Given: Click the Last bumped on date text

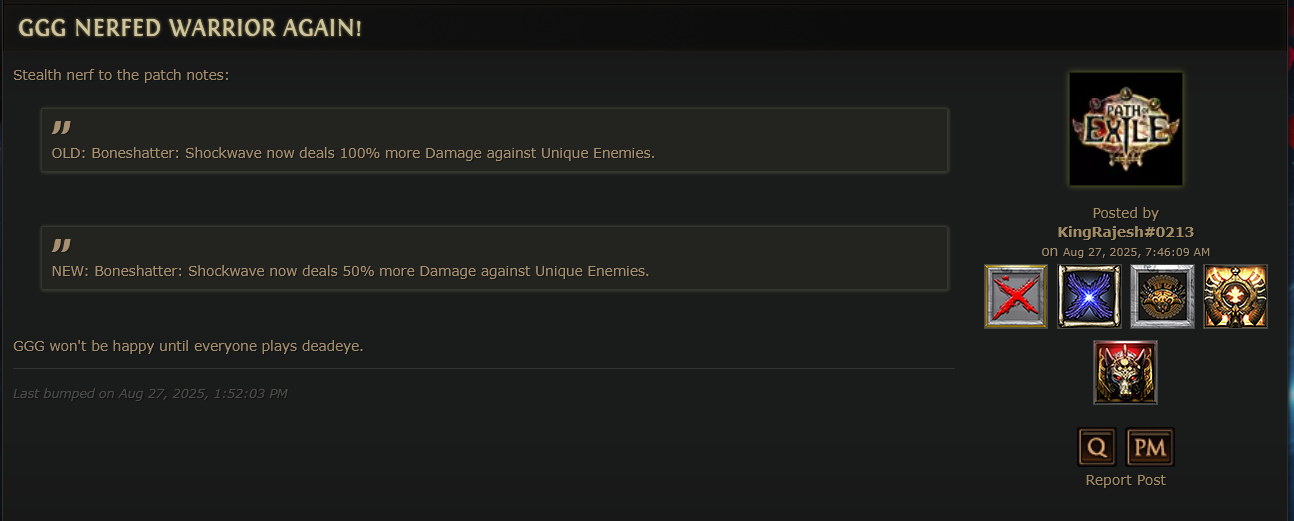Looking at the screenshot, I should point(150,393).
